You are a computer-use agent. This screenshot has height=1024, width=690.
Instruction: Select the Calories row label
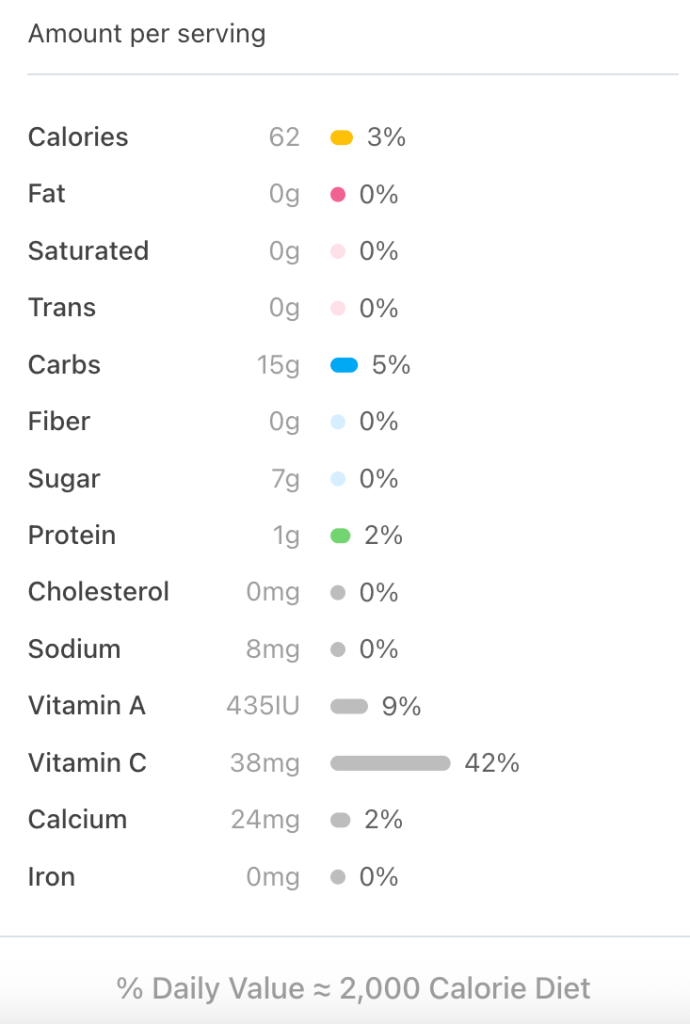78,137
